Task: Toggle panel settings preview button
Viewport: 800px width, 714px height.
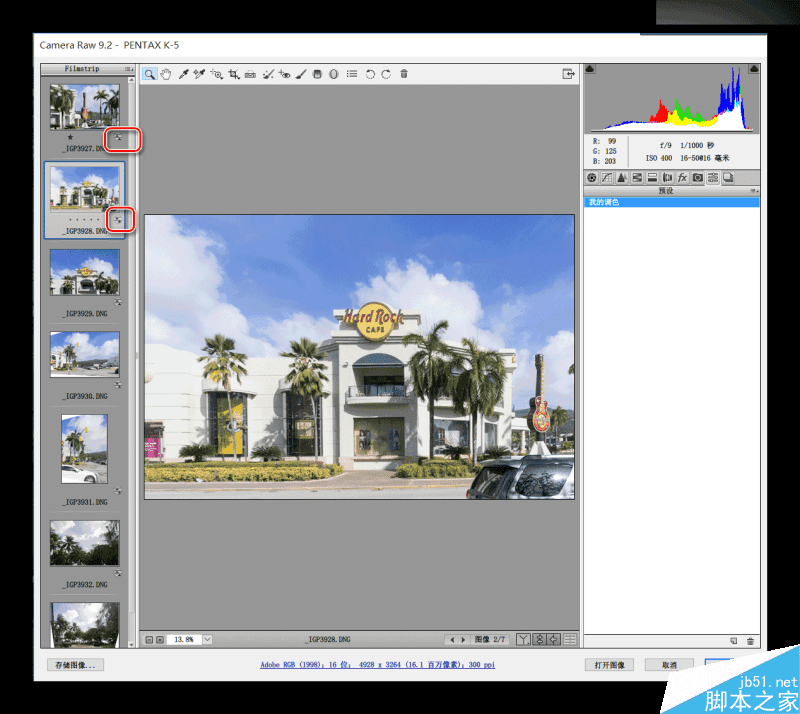Action: tap(570, 639)
